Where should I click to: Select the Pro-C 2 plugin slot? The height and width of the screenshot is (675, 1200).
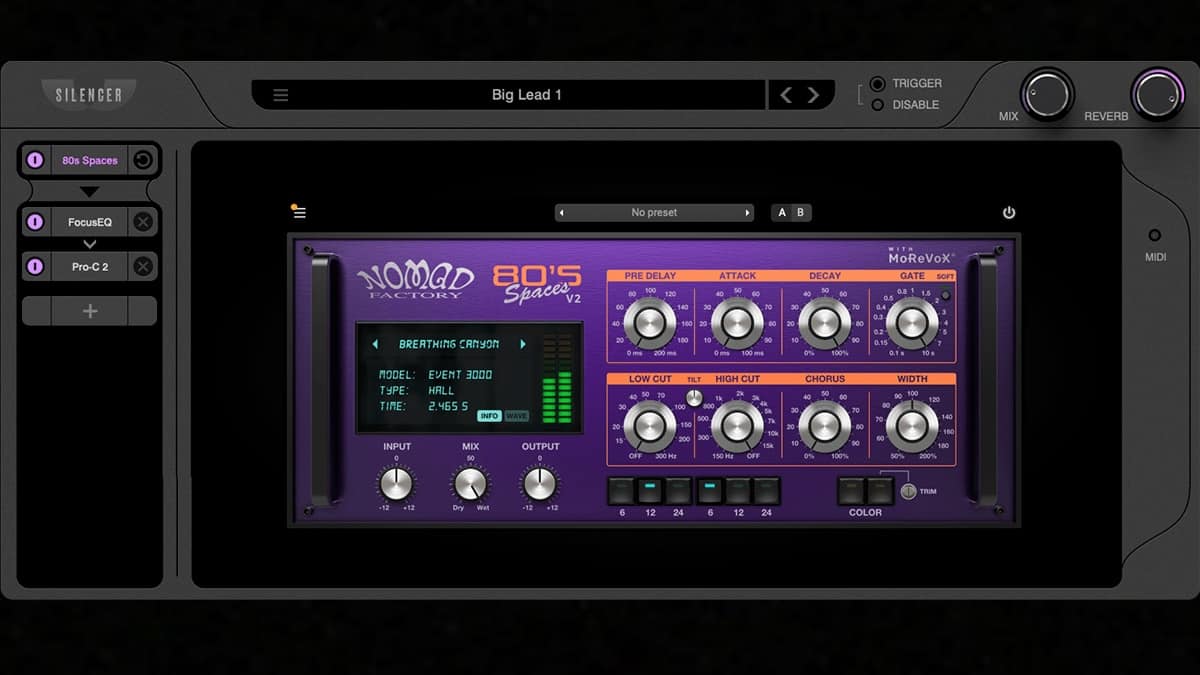tap(90, 267)
